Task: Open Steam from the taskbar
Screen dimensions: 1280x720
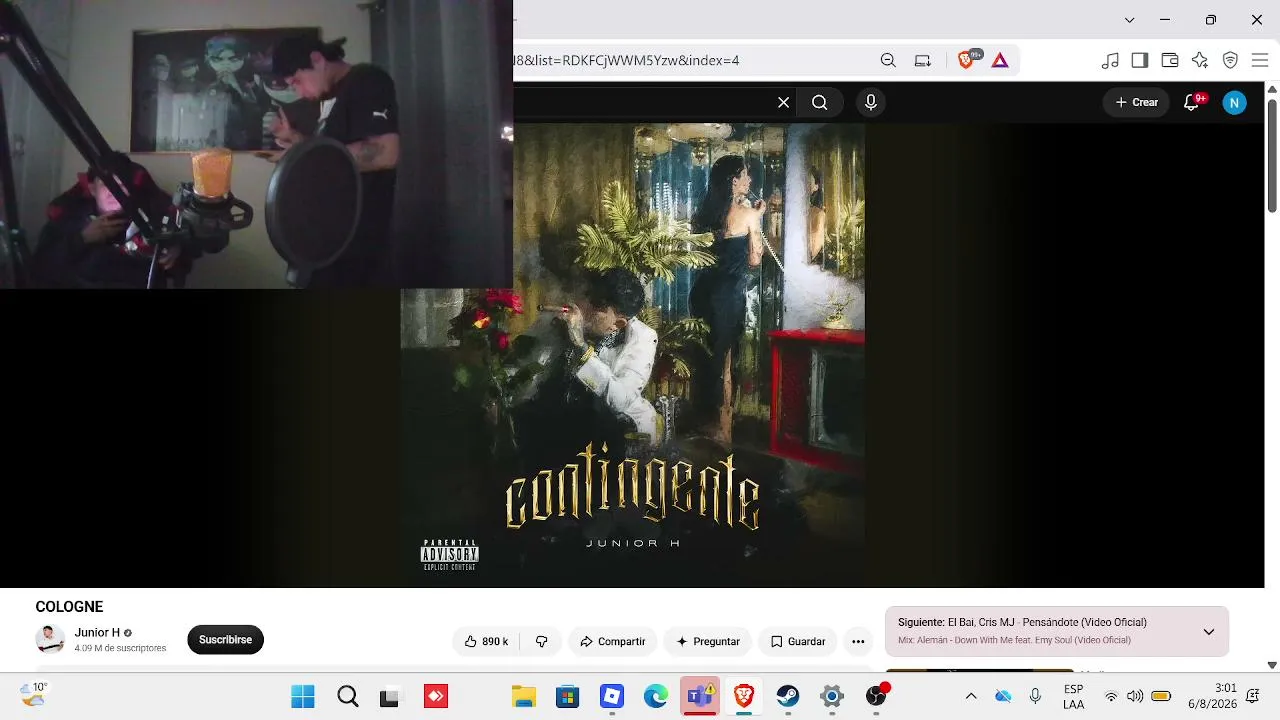Action: (788, 696)
